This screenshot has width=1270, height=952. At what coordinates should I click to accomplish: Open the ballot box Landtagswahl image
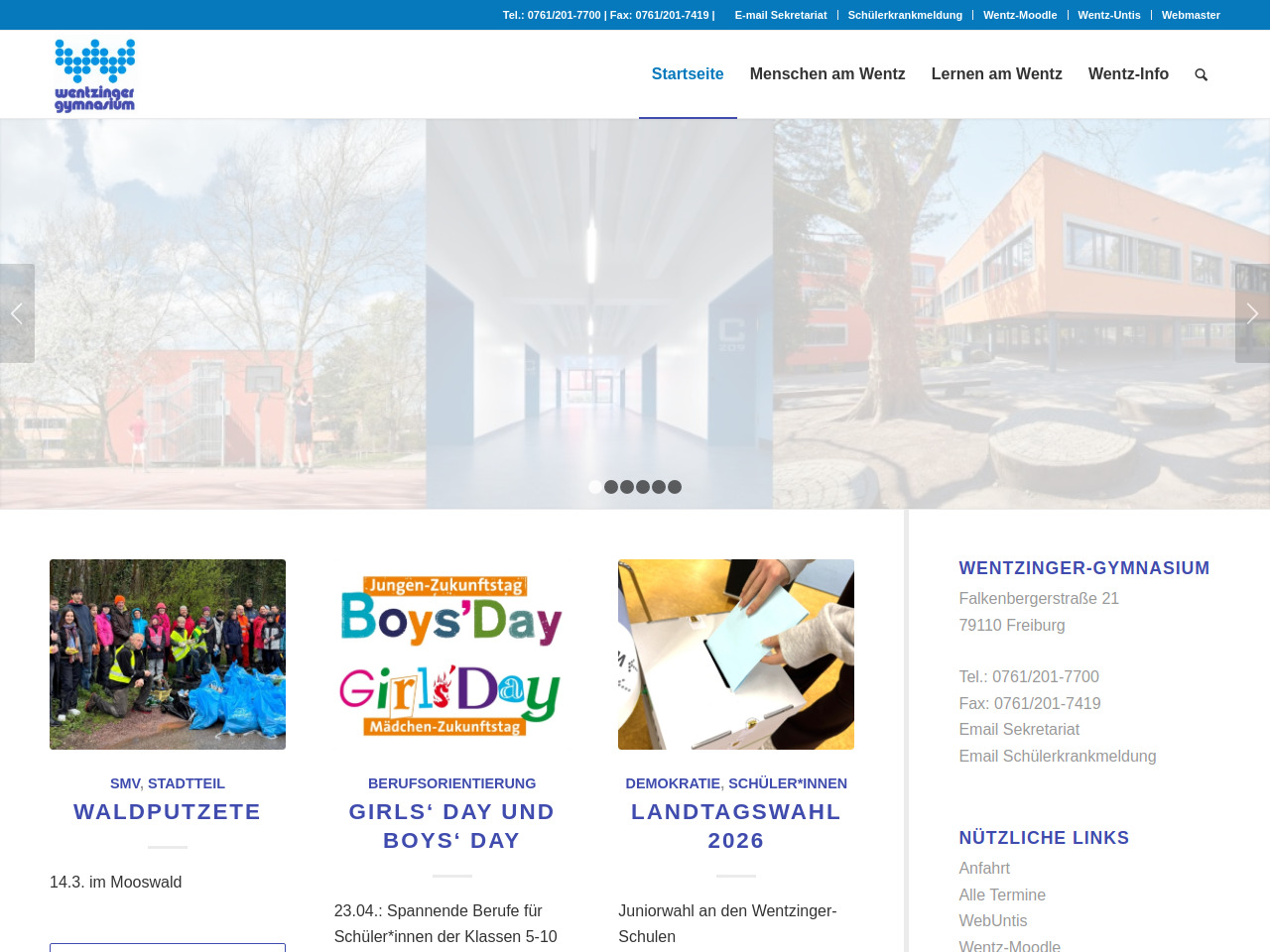(735, 654)
